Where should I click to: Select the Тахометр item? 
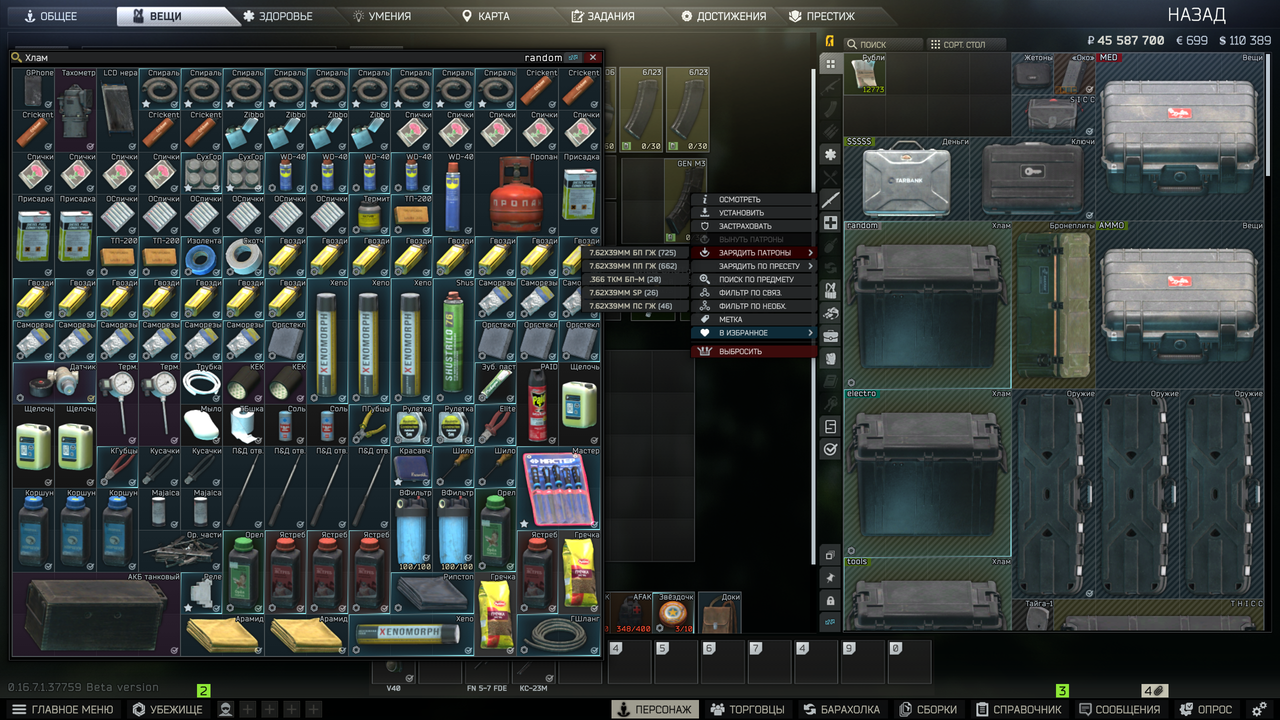[76, 109]
